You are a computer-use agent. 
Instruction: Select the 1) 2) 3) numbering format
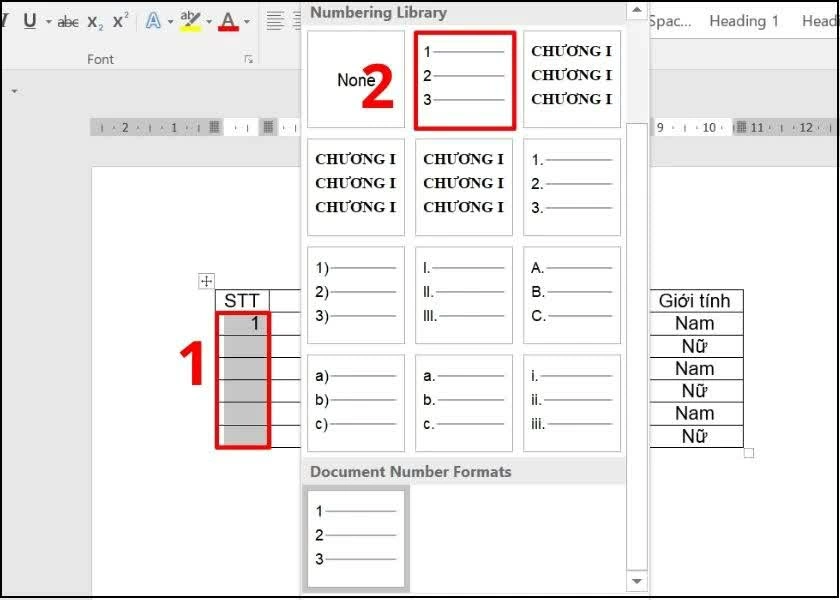pyautogui.click(x=356, y=295)
